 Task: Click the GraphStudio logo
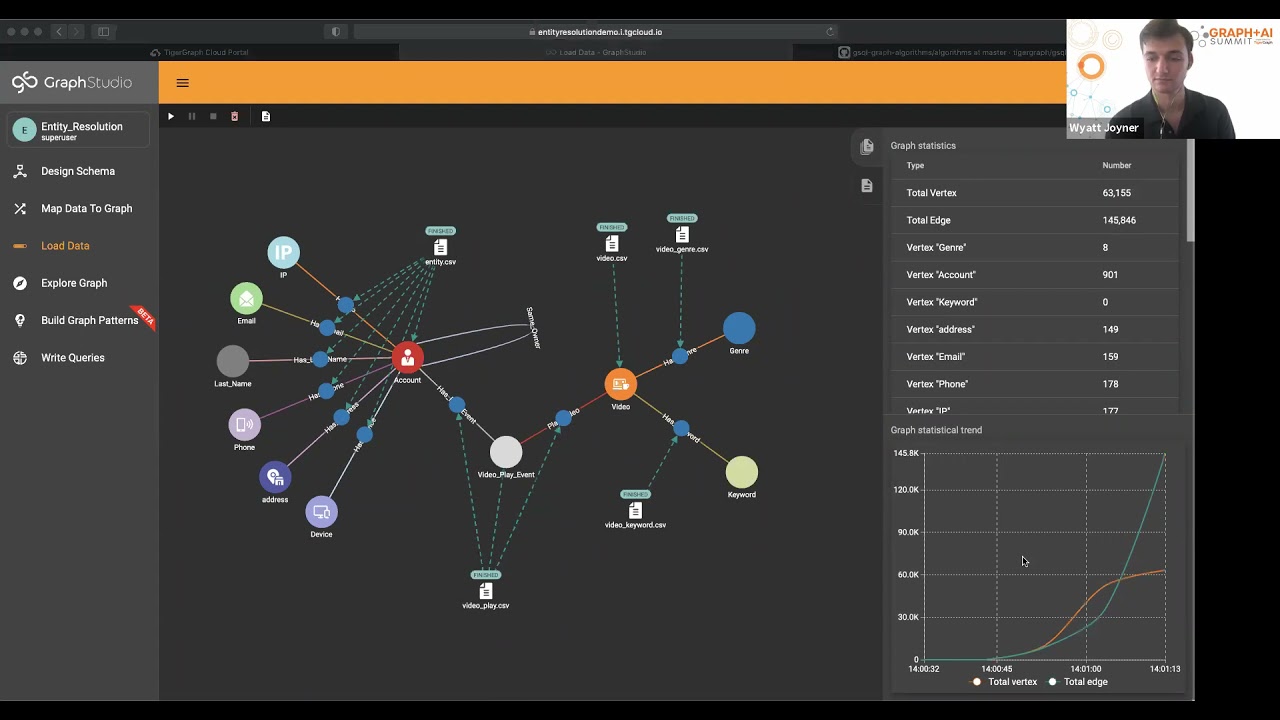(72, 83)
